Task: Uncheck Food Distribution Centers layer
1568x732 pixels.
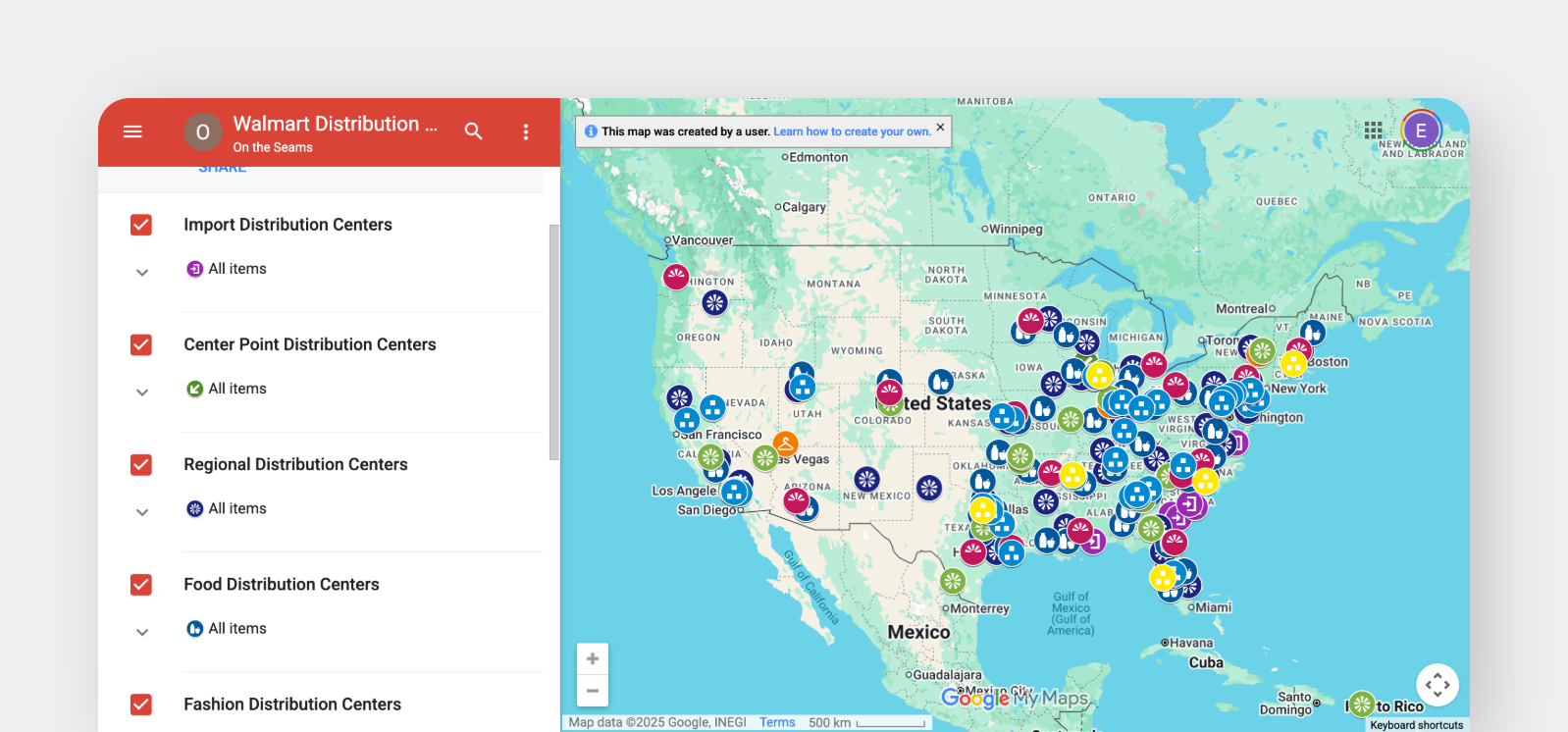Action: tap(141, 585)
